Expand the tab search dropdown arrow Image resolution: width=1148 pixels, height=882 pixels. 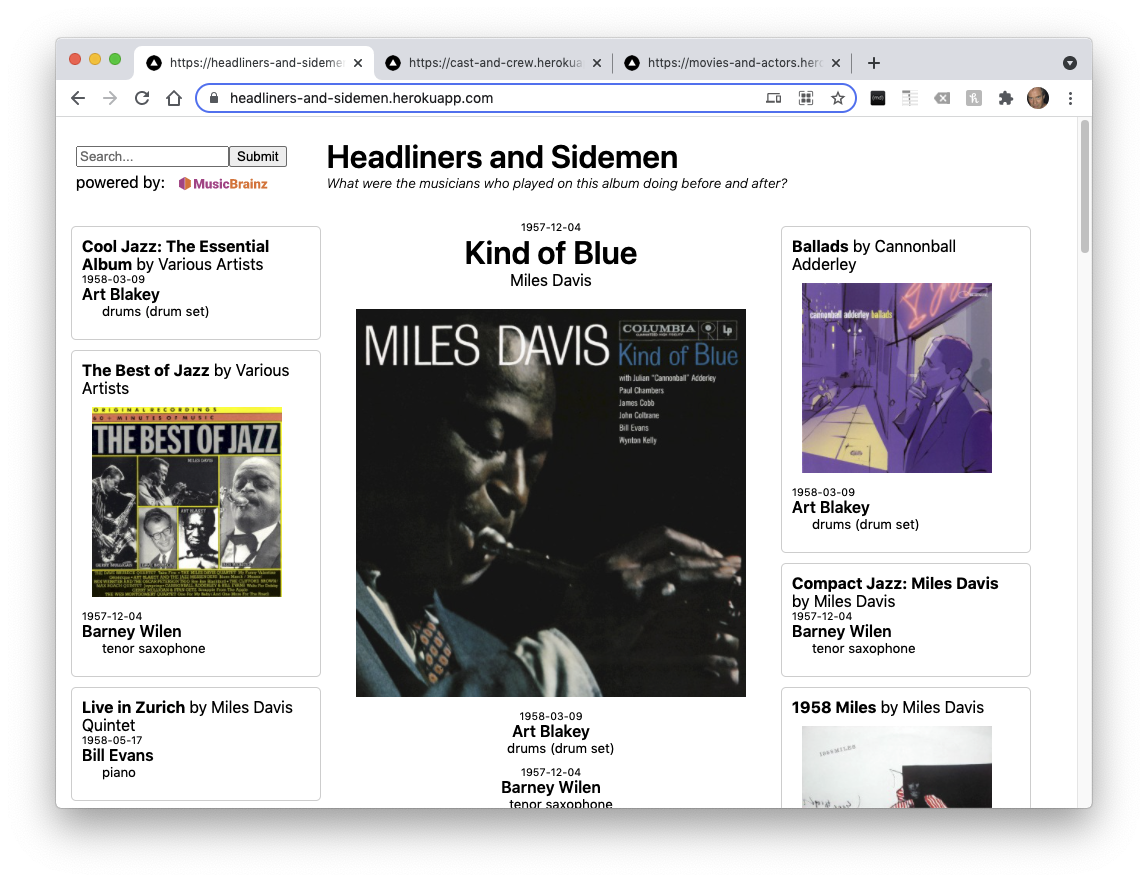point(1070,63)
